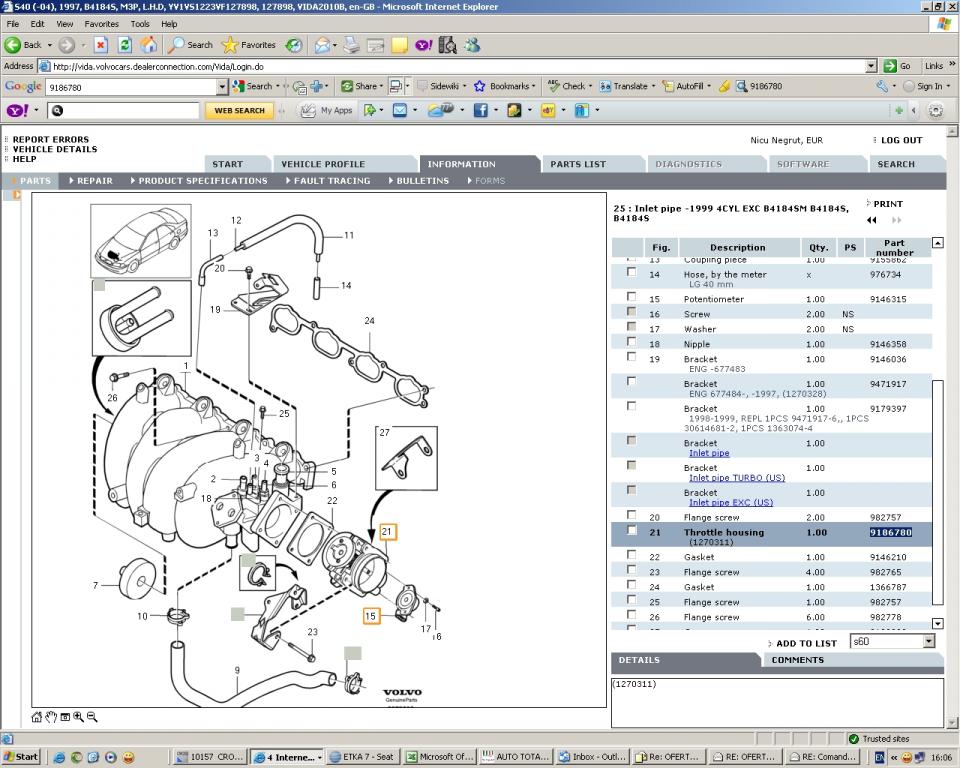Screen dimensions: 960x768
Task: Tick checkbox for Fig 15 Potentiometer row
Action: pyautogui.click(x=631, y=296)
